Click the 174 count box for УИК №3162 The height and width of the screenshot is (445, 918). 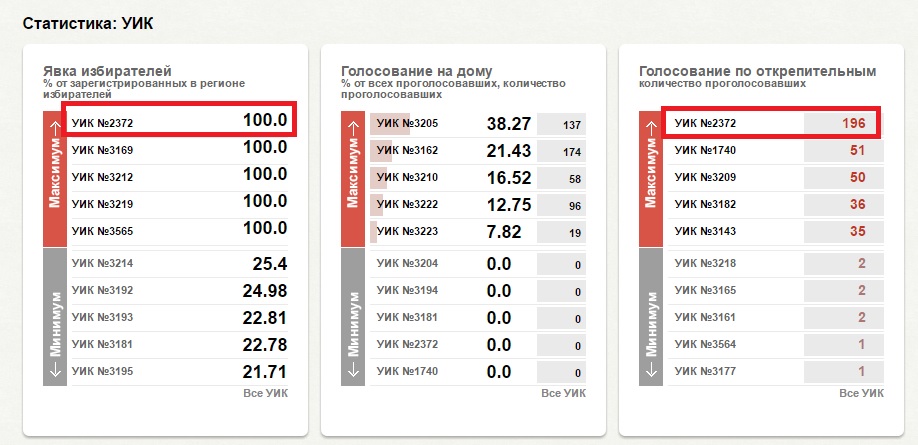561,152
